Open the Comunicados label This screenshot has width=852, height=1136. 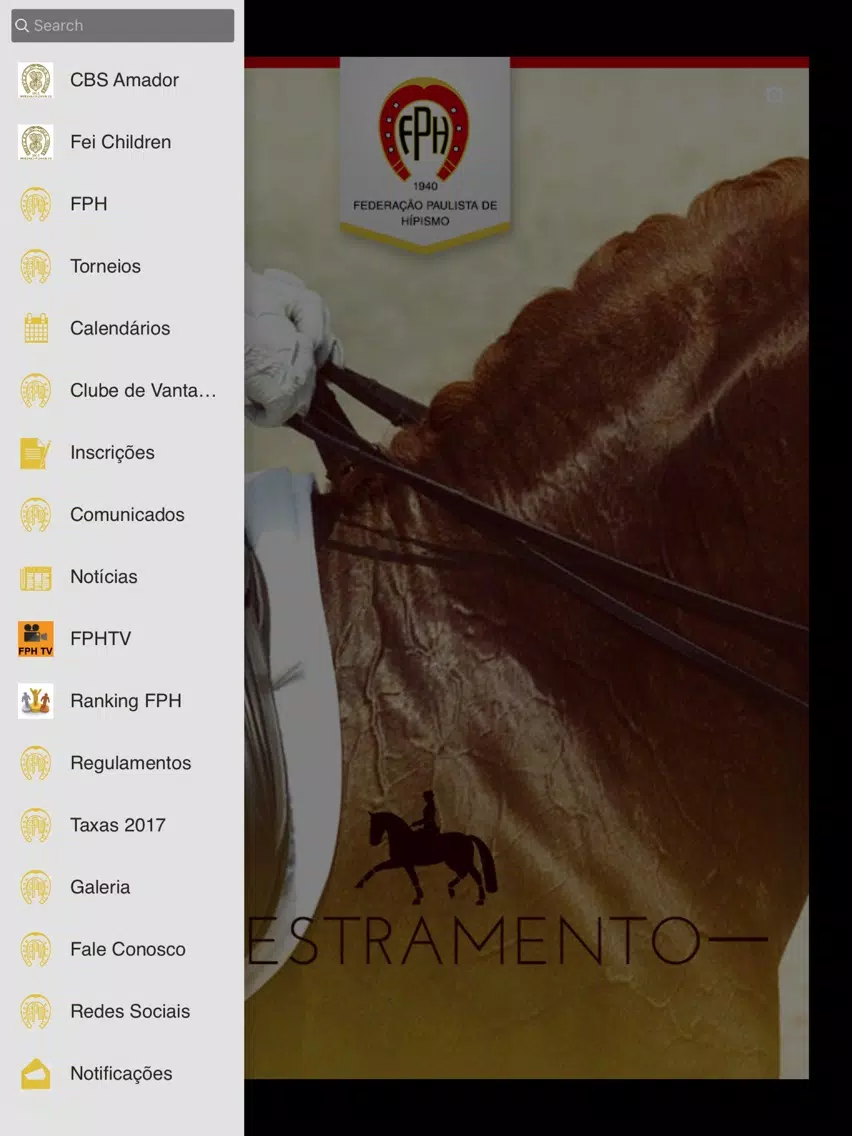click(127, 514)
